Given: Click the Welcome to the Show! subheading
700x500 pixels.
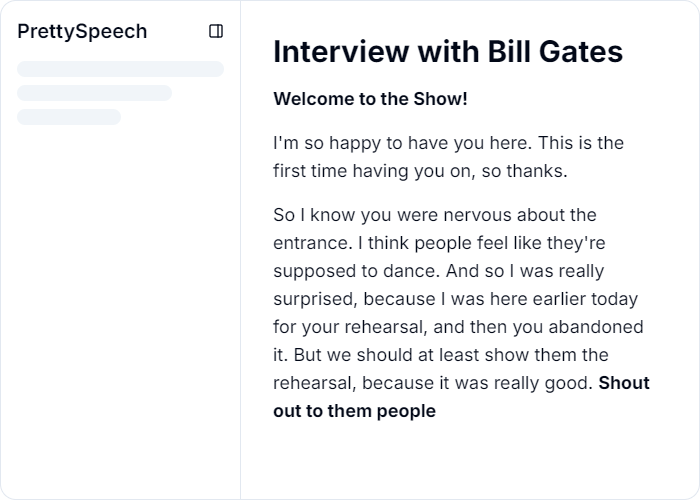Looking at the screenshot, I should point(370,99).
